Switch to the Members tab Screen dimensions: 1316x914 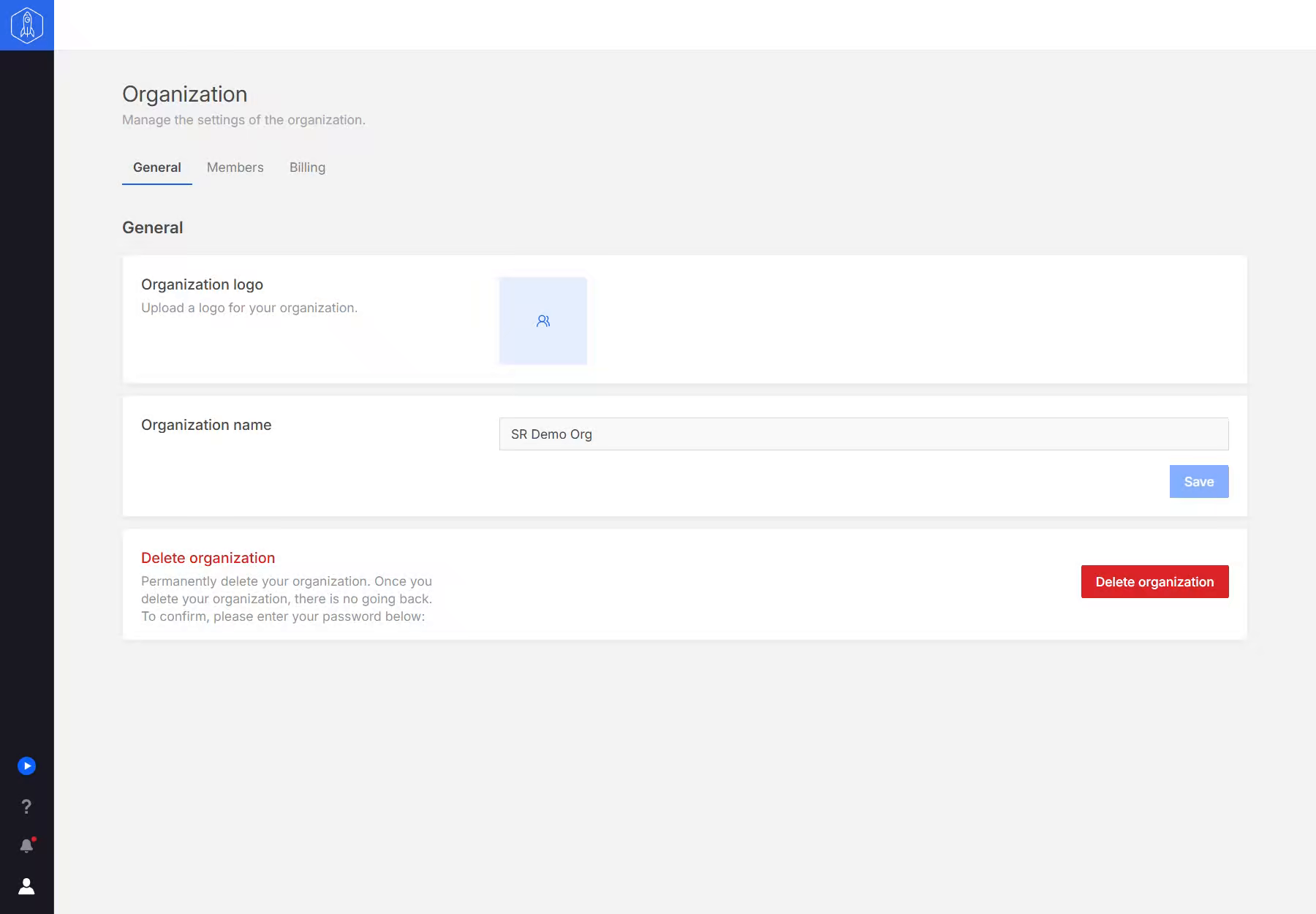click(235, 167)
